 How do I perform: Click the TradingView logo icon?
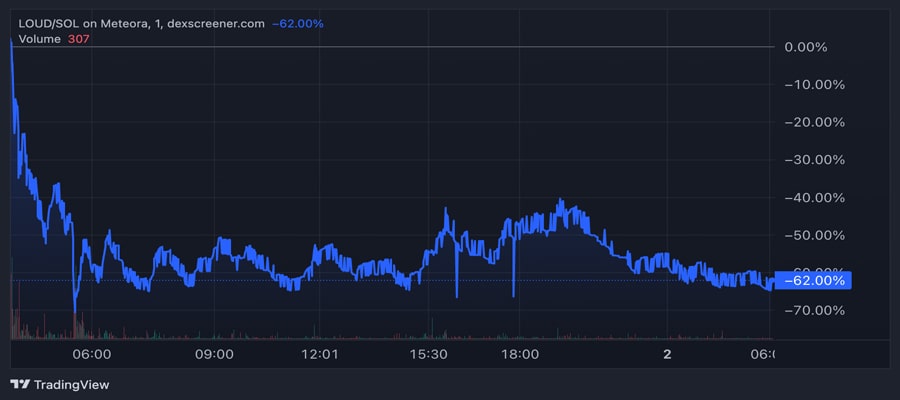click(x=20, y=385)
